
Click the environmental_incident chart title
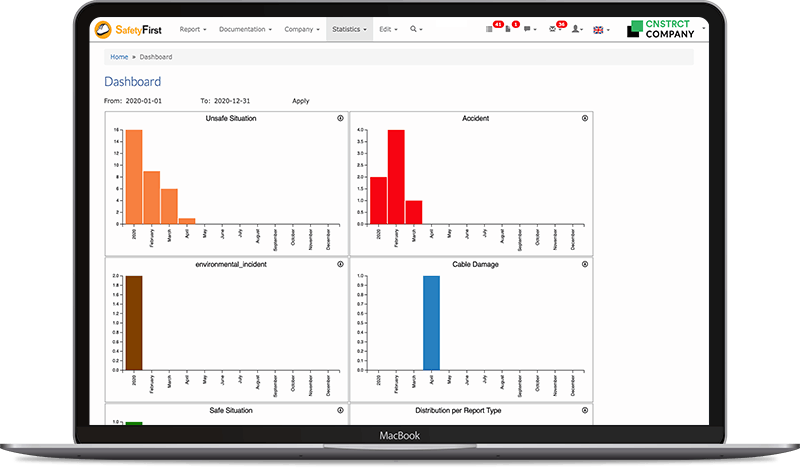tap(231, 264)
